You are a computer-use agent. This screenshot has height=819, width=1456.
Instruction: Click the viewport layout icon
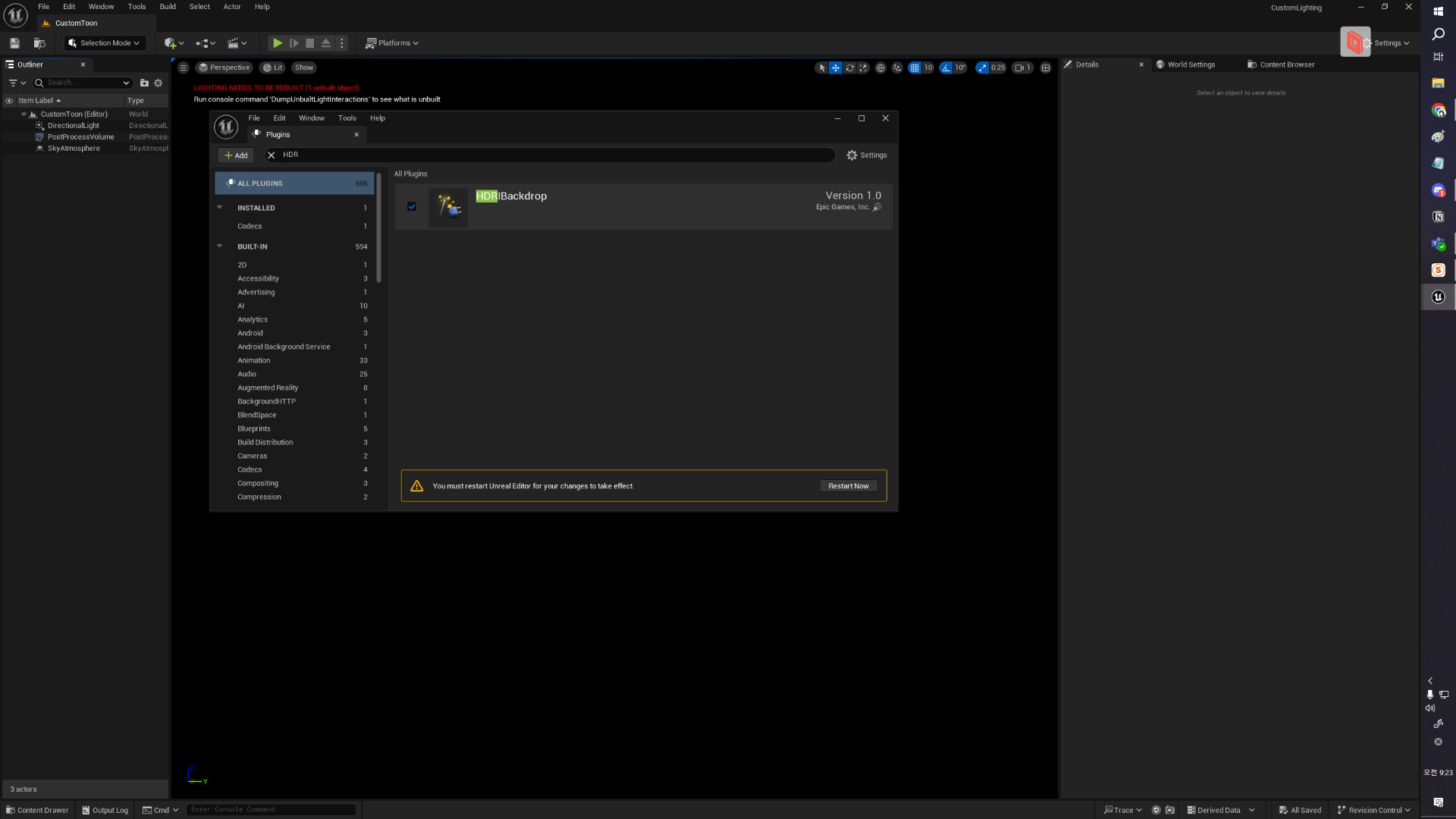tap(1046, 68)
